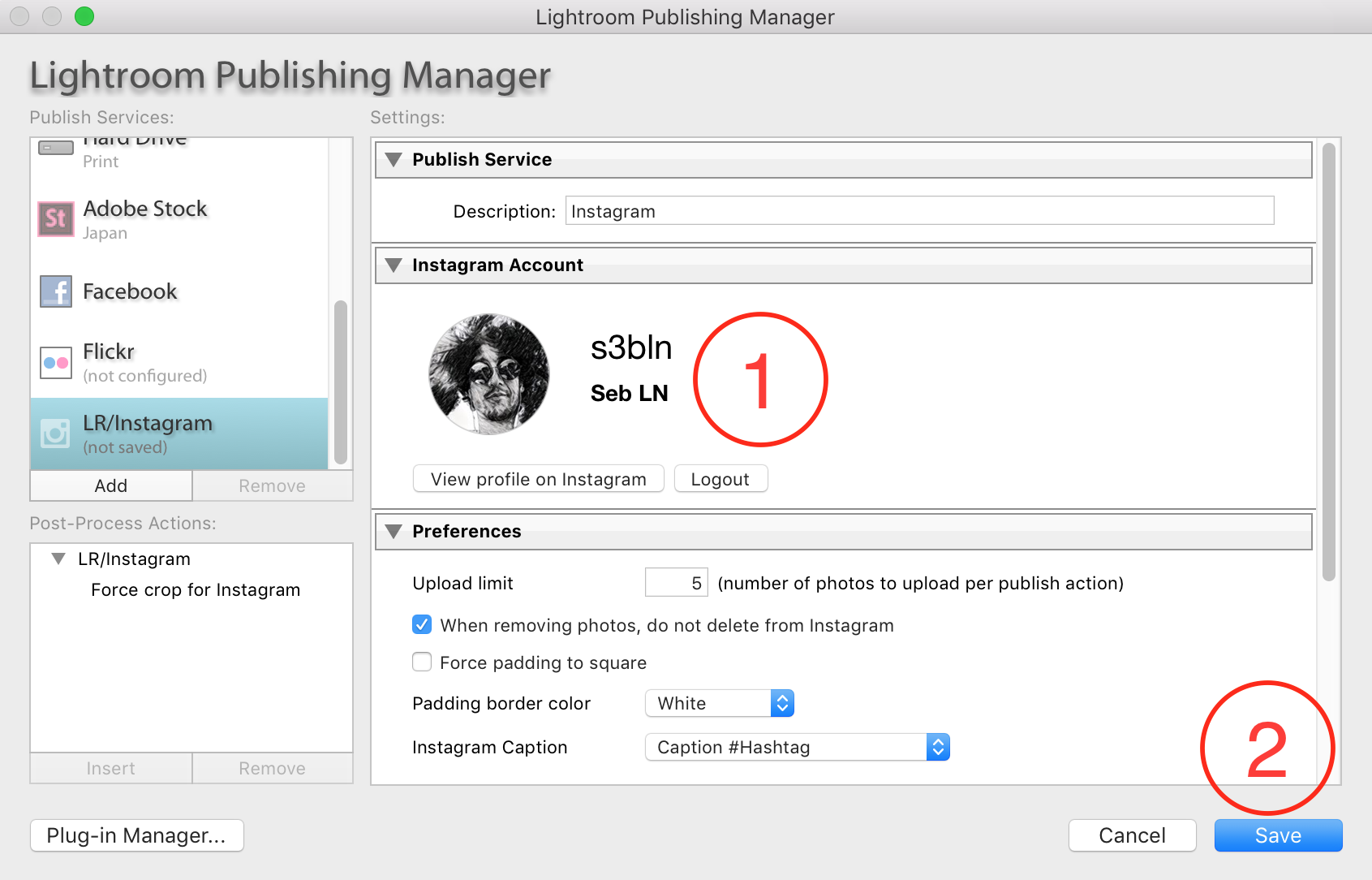Click the Upload limit number field
The image size is (1372, 880).
[677, 583]
